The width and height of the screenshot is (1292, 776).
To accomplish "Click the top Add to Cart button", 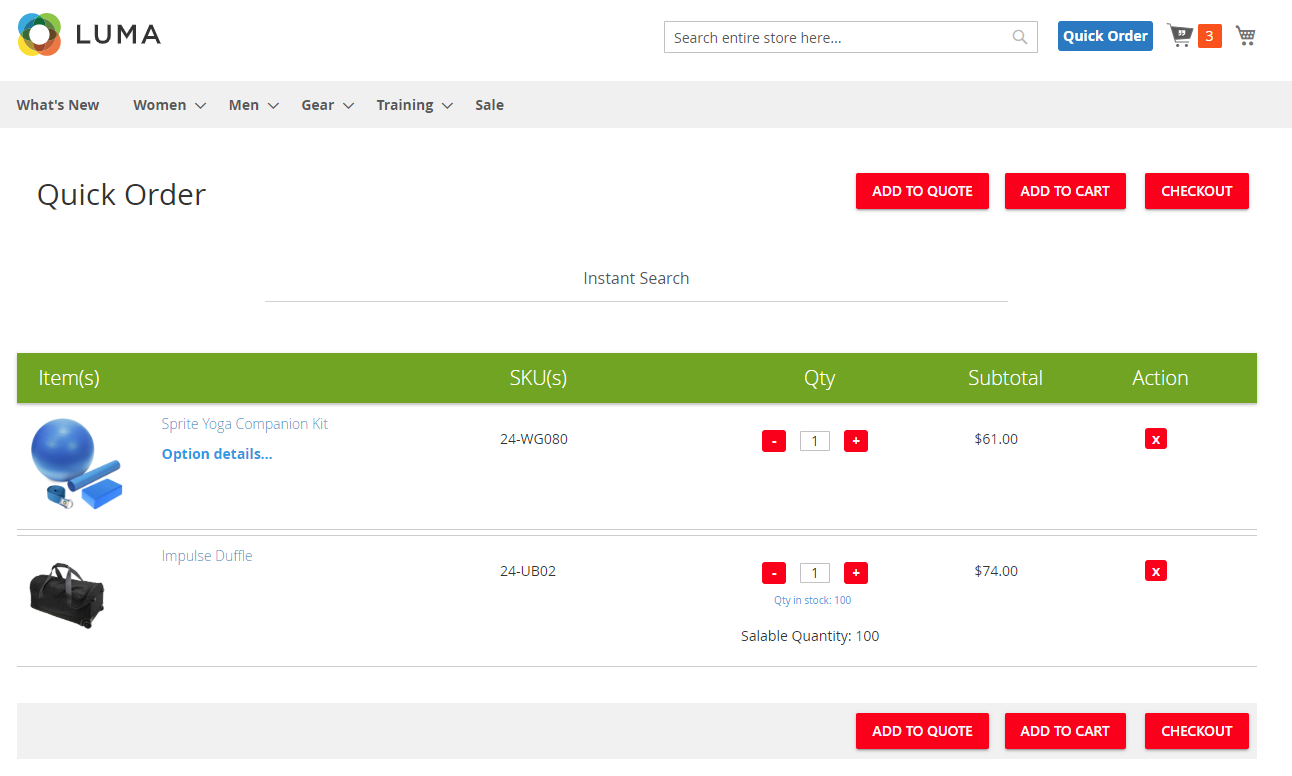I will click(1064, 191).
